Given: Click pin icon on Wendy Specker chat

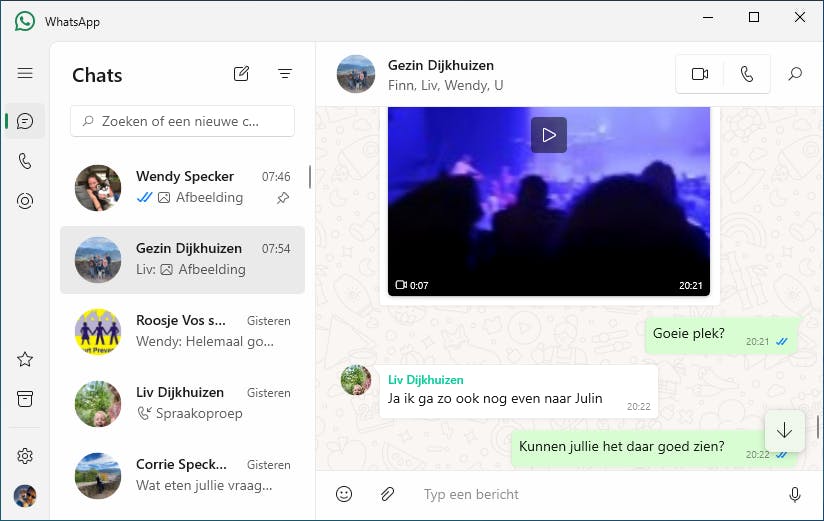Looking at the screenshot, I should [283, 198].
